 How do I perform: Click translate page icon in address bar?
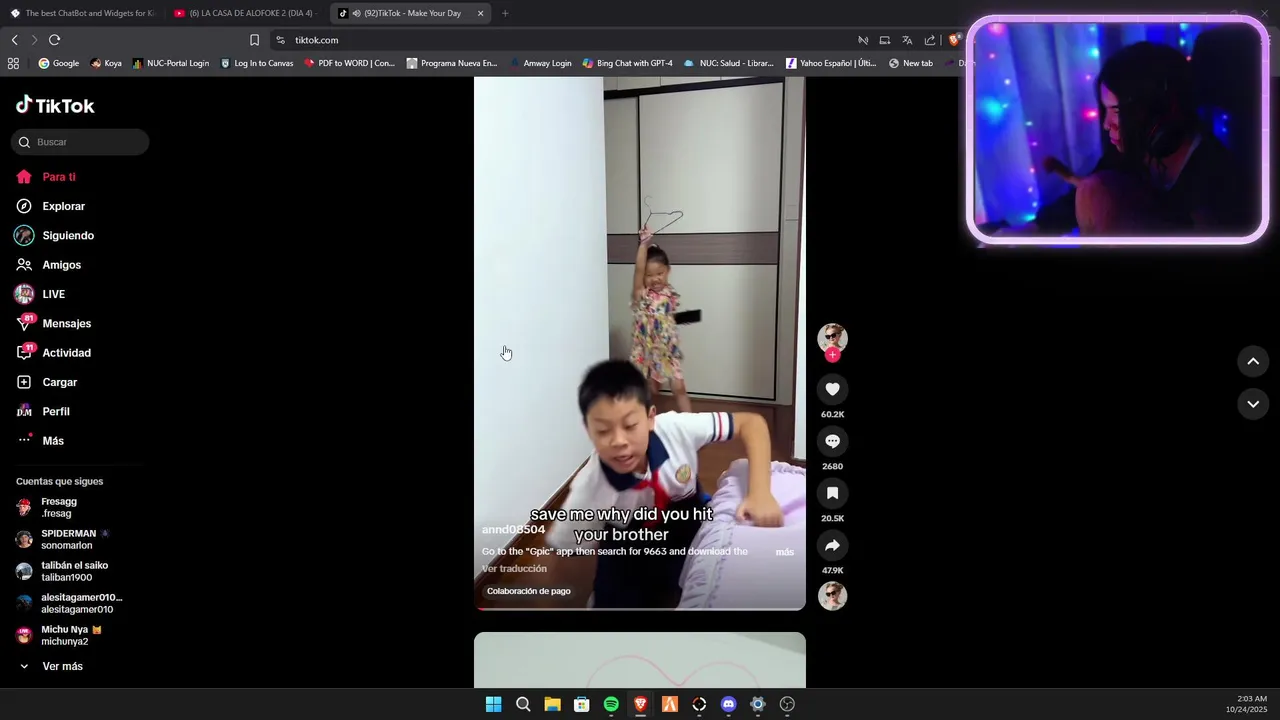(907, 40)
